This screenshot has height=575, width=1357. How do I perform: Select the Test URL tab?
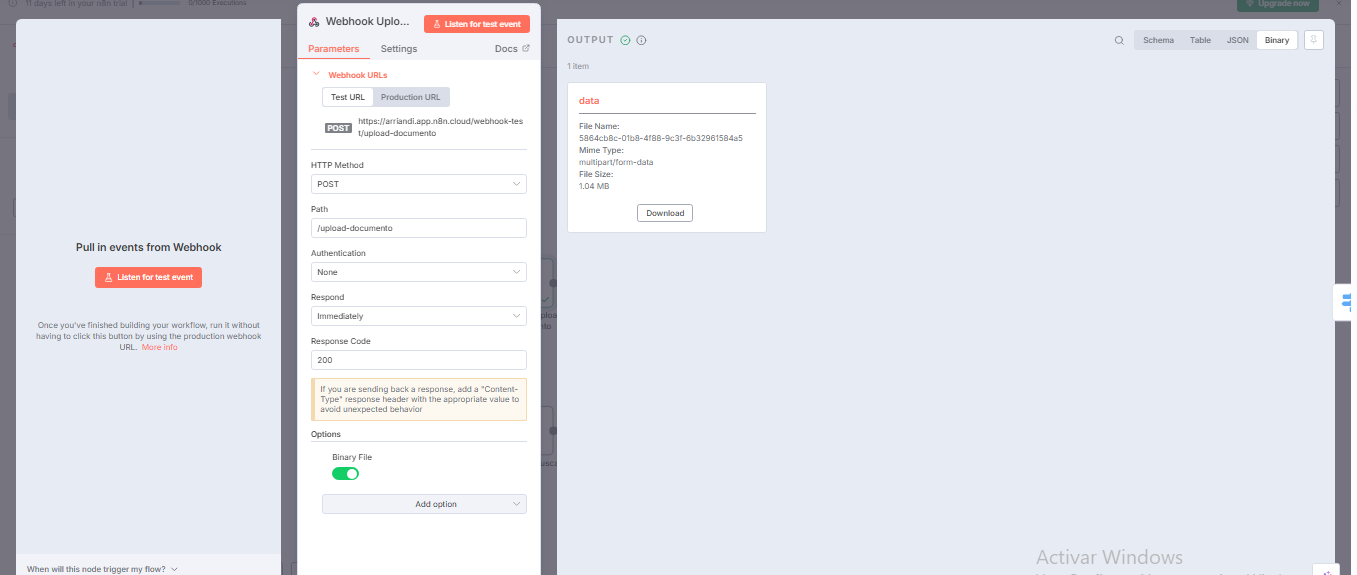click(348, 97)
